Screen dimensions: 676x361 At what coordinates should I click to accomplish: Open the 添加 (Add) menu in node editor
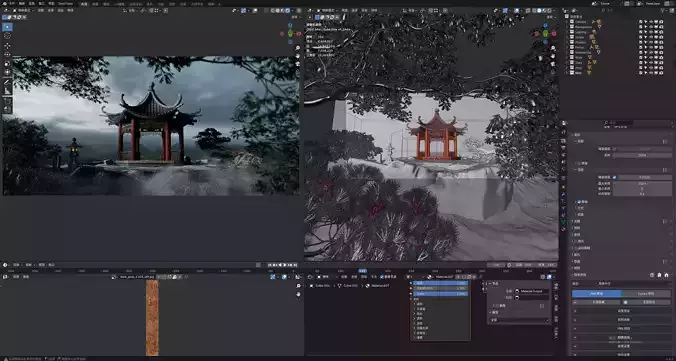pos(364,276)
